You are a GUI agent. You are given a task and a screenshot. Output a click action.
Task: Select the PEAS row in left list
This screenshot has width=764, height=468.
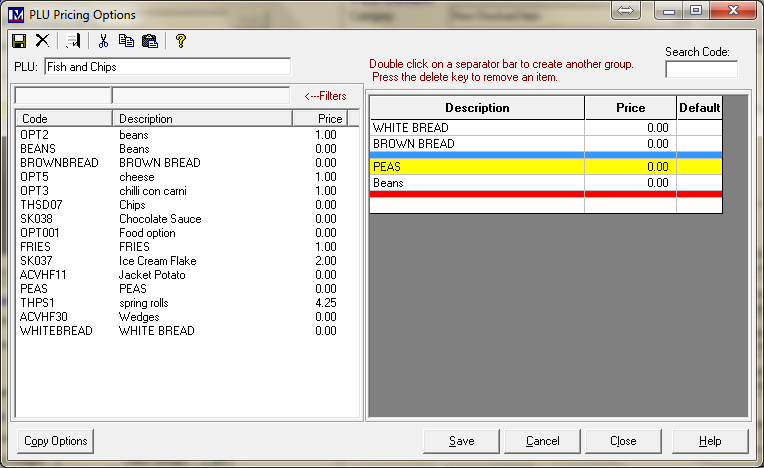[x=187, y=289]
